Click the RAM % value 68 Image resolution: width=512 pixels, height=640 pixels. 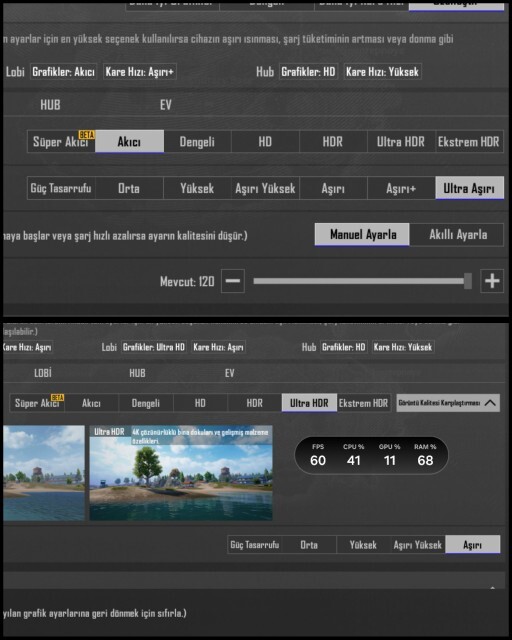(425, 460)
